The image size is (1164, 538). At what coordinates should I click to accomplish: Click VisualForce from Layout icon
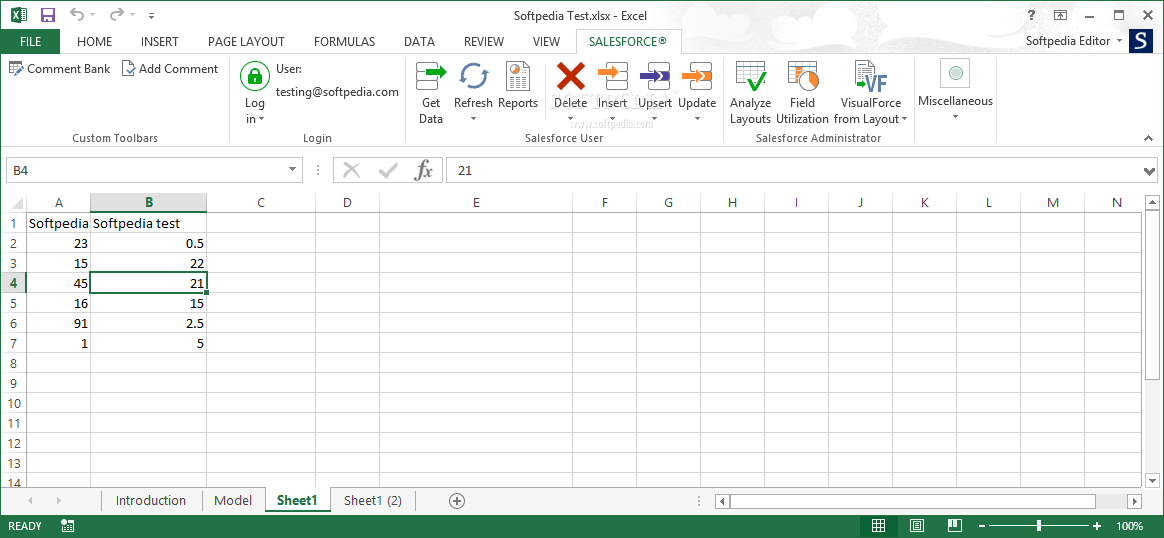point(871,76)
